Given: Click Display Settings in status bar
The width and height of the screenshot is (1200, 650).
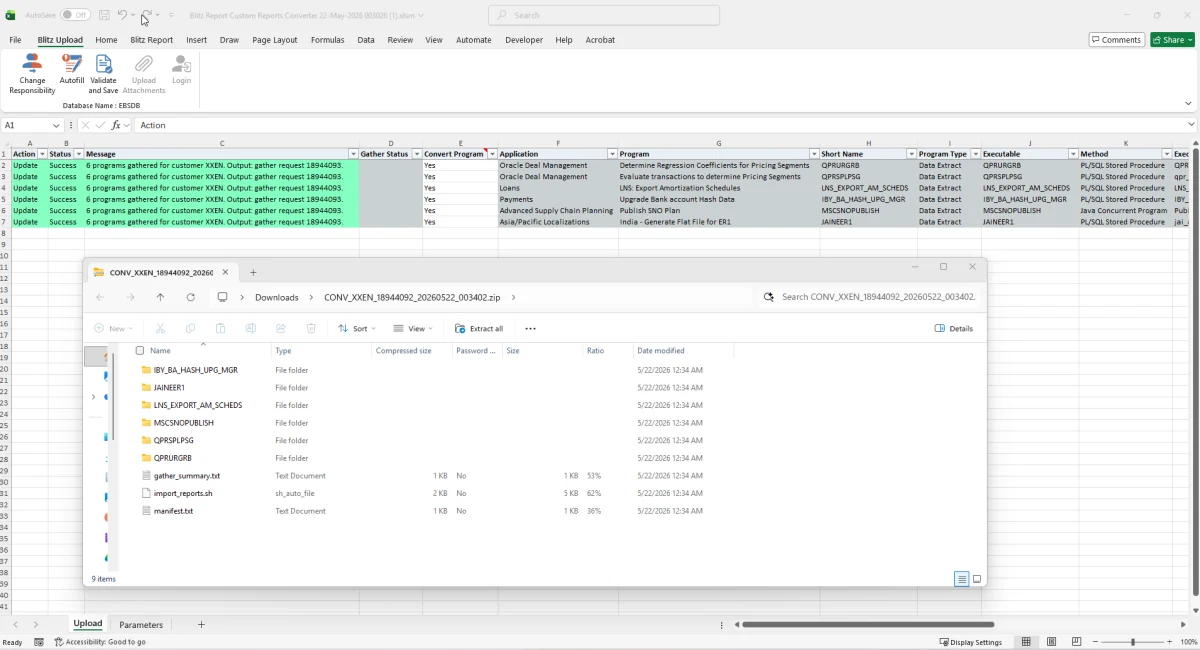Looking at the screenshot, I should 971,642.
